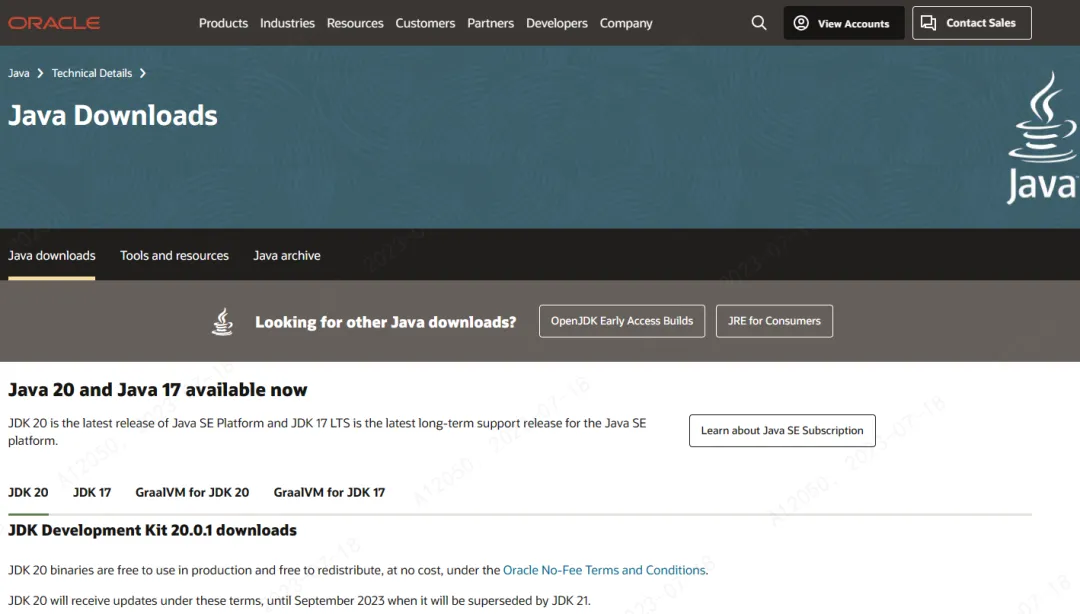Select GraalVM for JDK 20 tab
Viewport: 1080px width, 614px height.
[192, 492]
